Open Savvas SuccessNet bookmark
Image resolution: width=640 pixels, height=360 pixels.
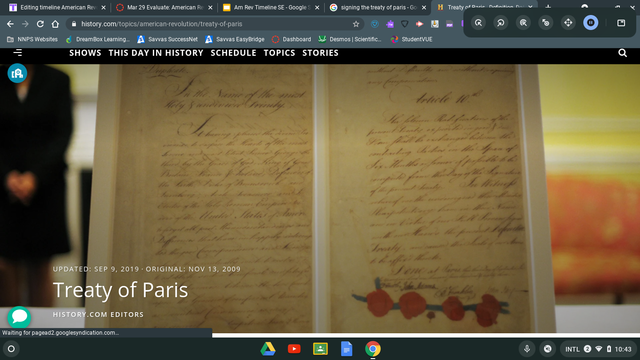[167, 39]
